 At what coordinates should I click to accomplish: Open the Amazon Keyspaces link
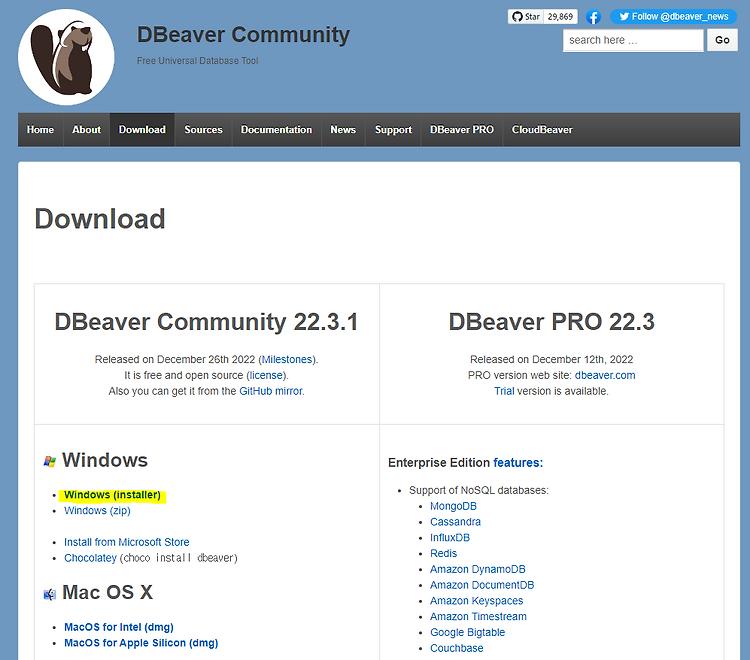(476, 601)
